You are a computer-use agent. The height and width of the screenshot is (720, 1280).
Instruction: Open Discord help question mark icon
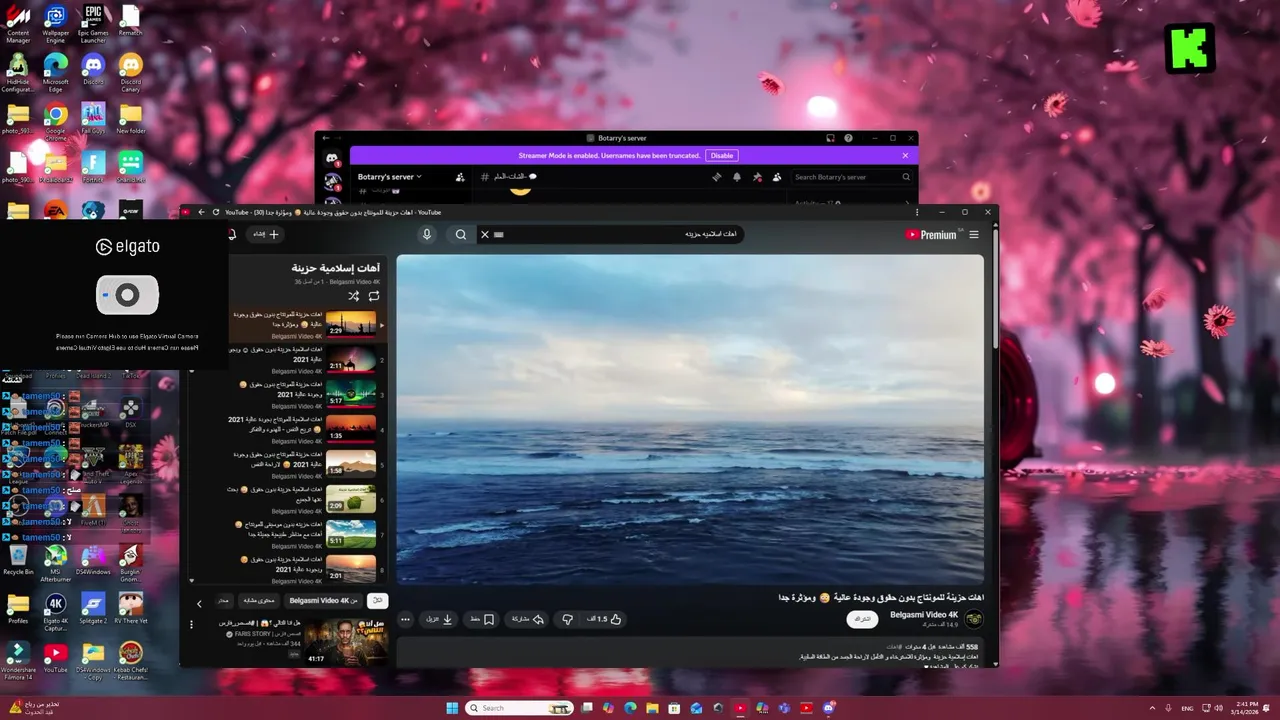coord(849,138)
